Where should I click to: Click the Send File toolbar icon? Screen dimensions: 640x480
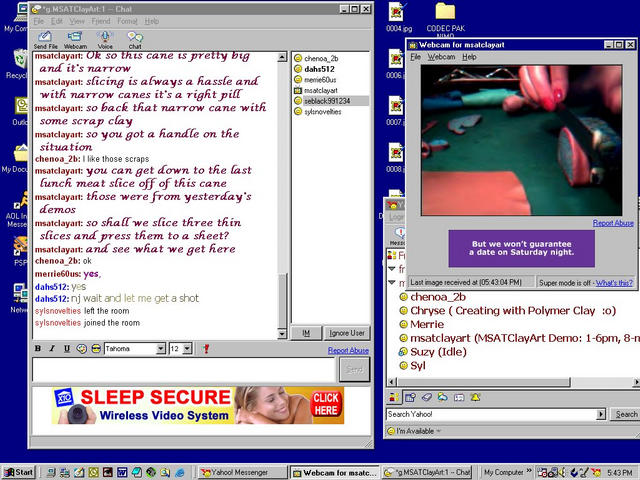45,40
